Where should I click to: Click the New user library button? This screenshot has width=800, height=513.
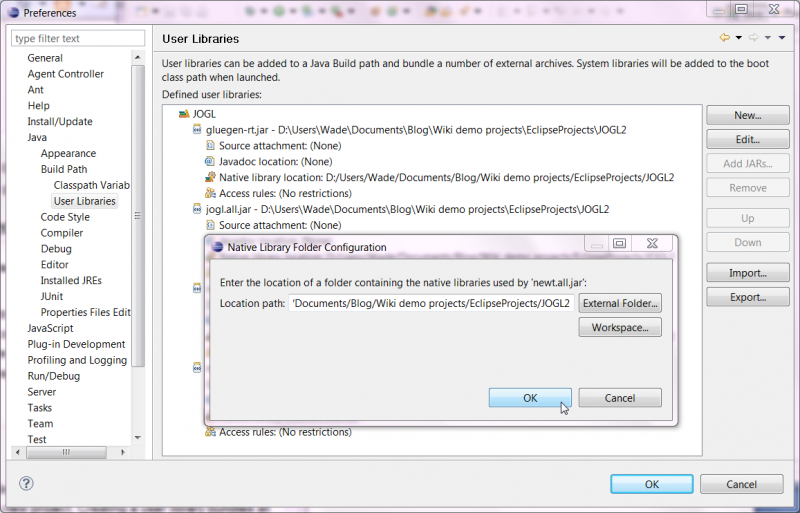[x=748, y=115]
